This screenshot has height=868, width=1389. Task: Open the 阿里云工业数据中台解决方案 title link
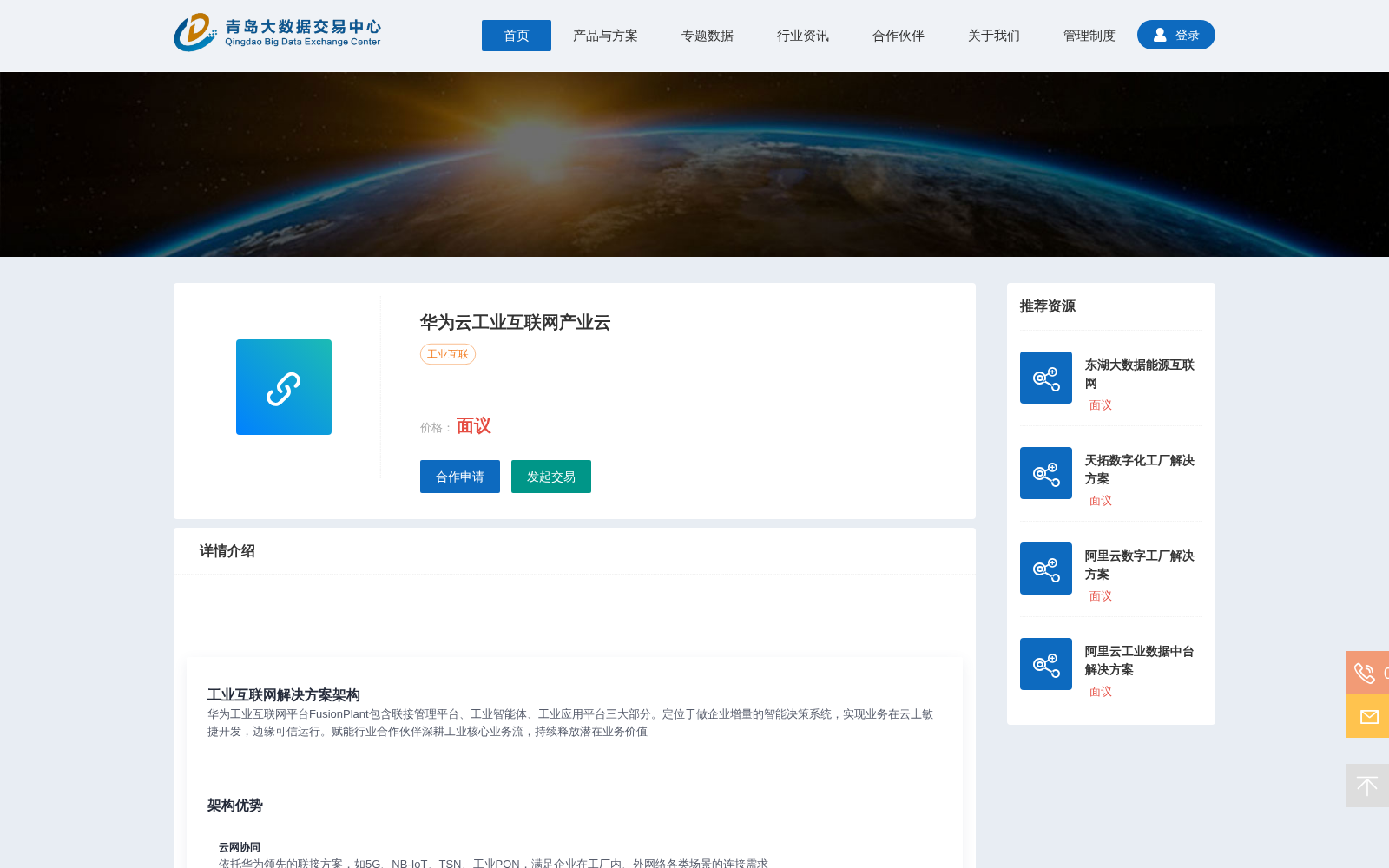[1139, 661]
